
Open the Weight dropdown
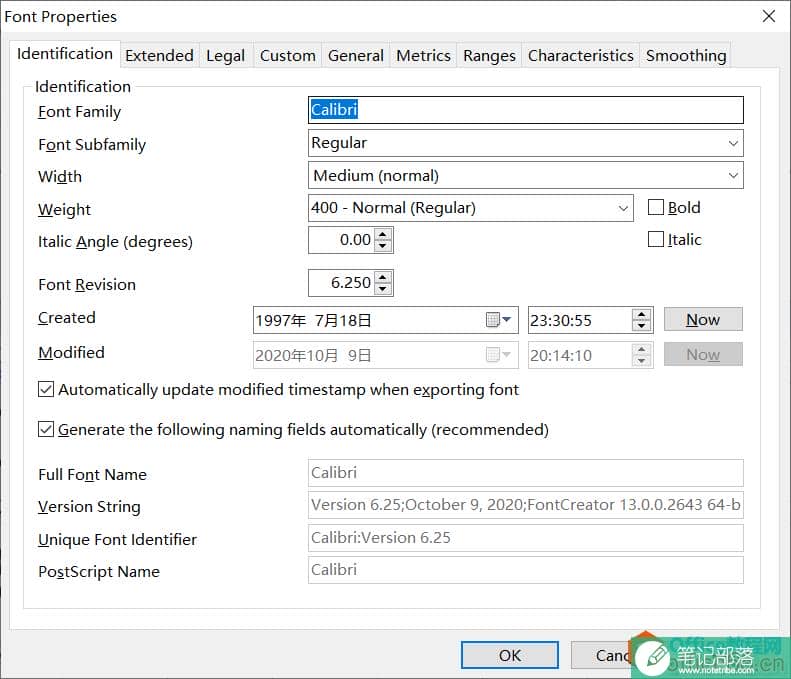click(x=623, y=208)
